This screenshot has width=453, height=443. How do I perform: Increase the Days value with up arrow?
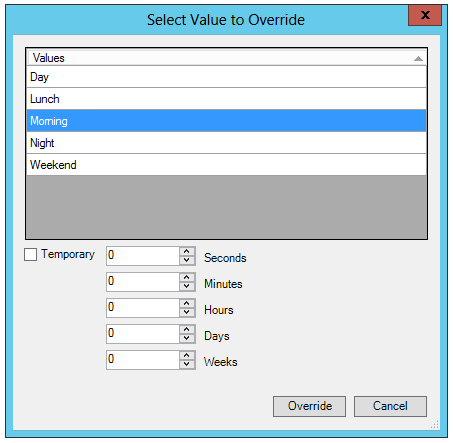tap(187, 330)
